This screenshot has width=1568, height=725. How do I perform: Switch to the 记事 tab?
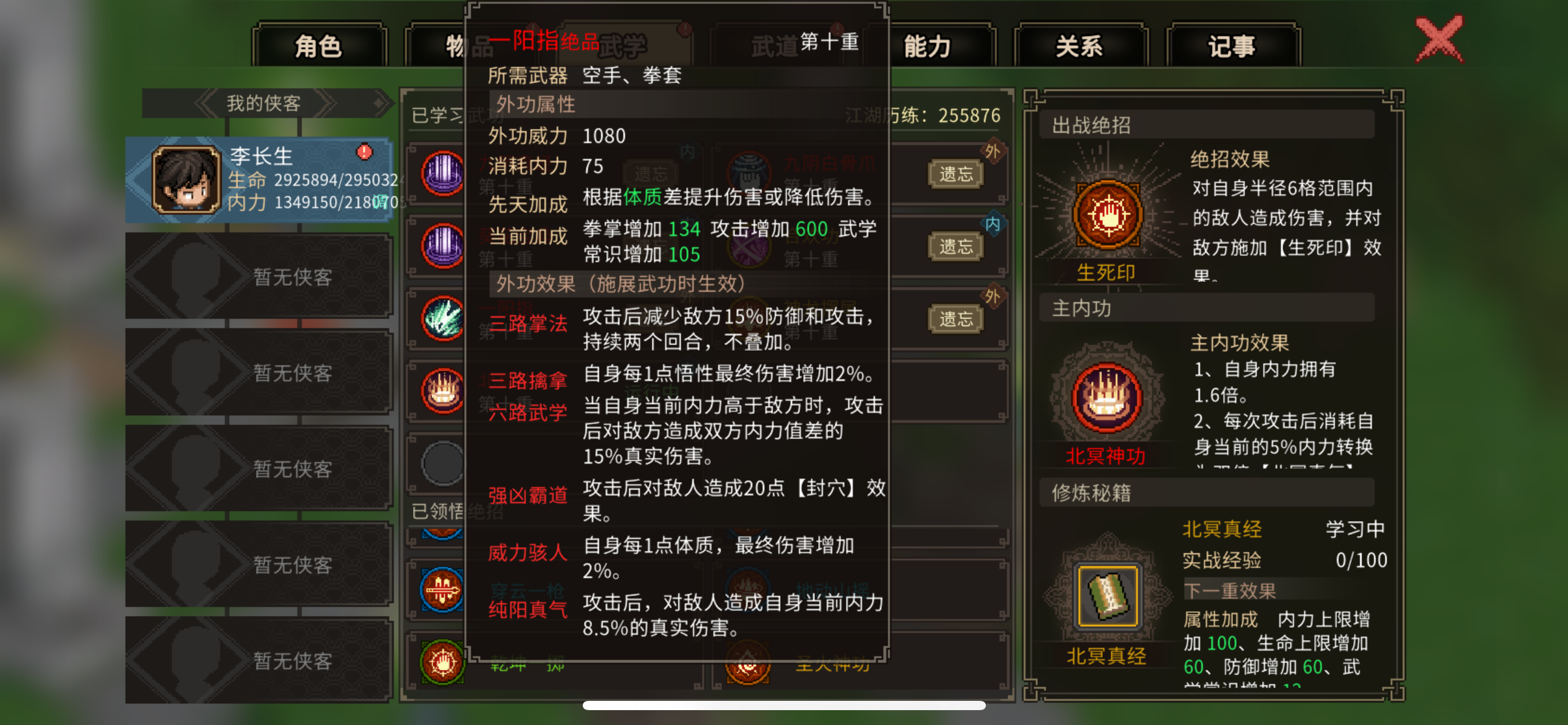[1232, 46]
